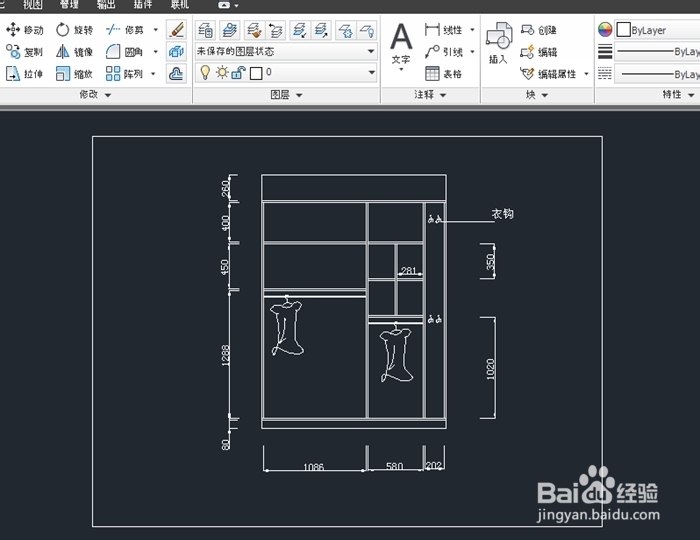This screenshot has width=700, height=540.
Task: Insert a Table (表格)
Action: tap(443, 74)
